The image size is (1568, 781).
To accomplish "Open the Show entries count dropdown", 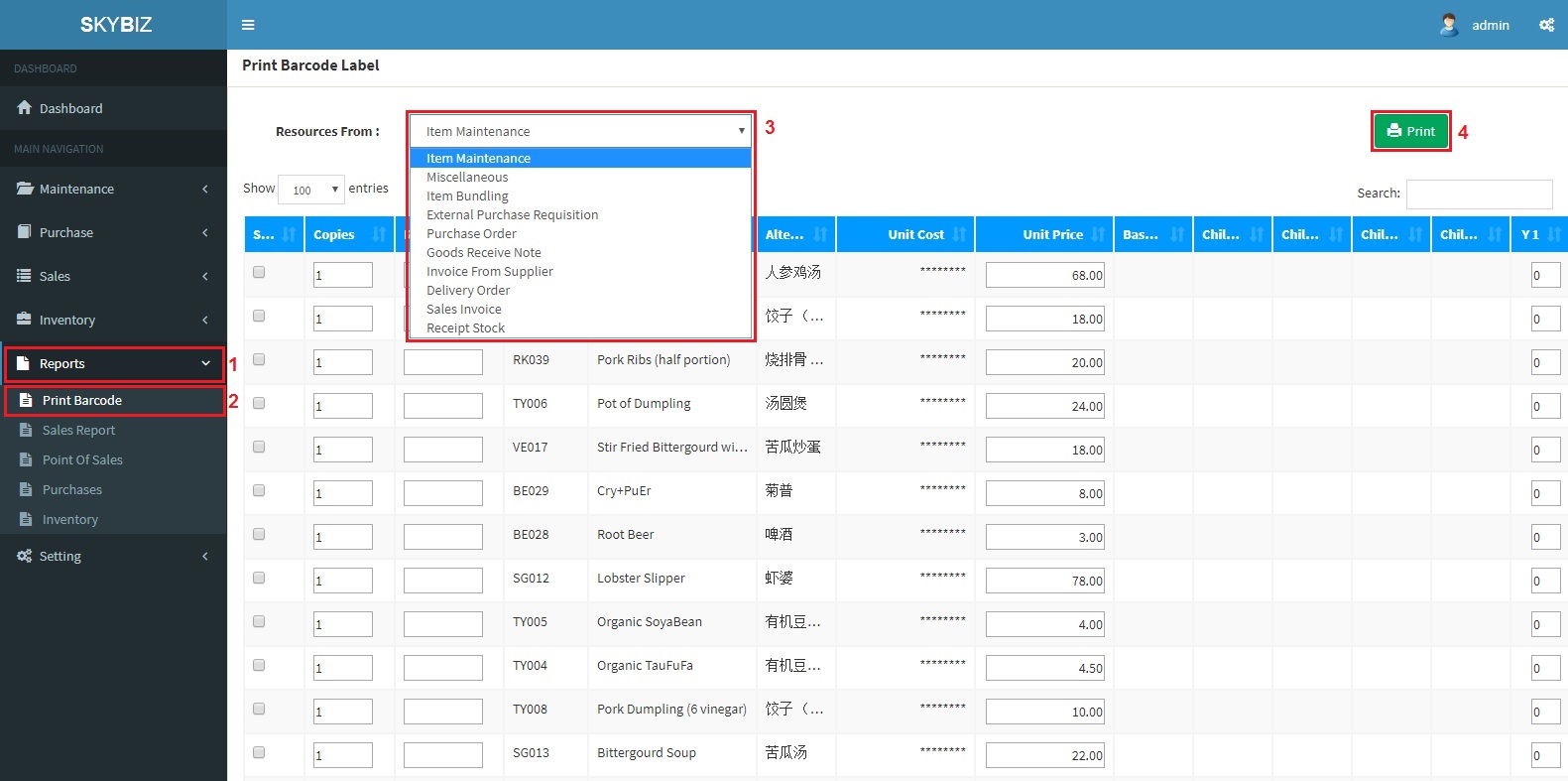I will (x=311, y=190).
